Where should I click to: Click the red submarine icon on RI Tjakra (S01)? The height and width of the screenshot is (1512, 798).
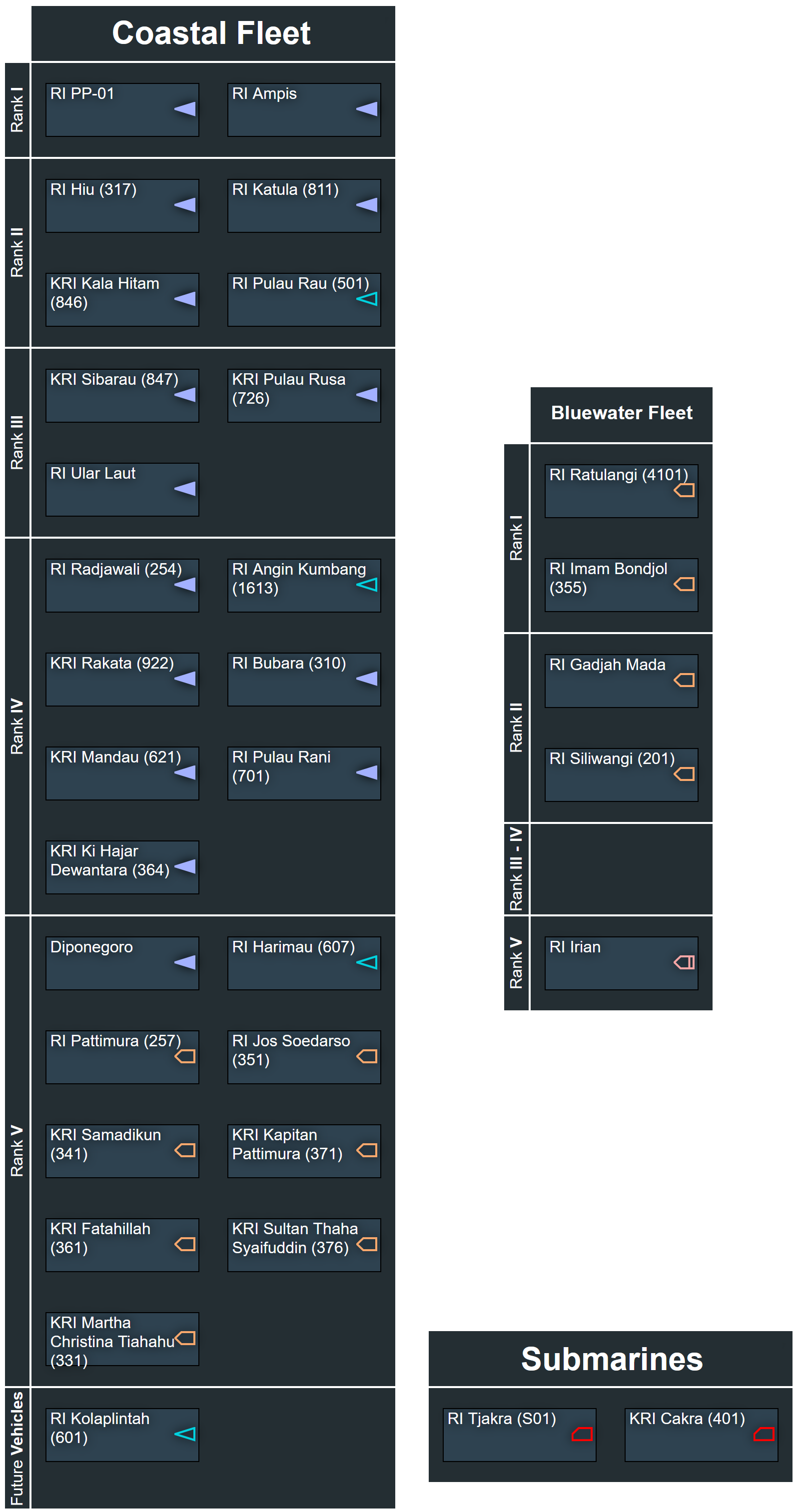pos(582,1434)
